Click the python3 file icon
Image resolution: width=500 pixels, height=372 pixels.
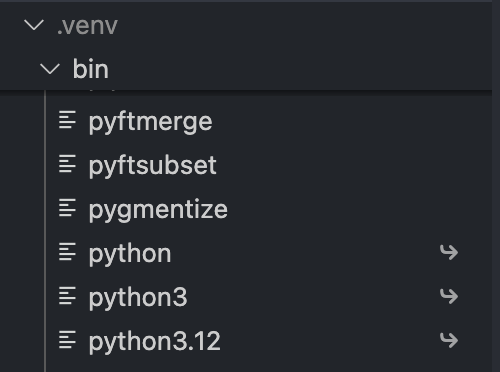(67, 296)
